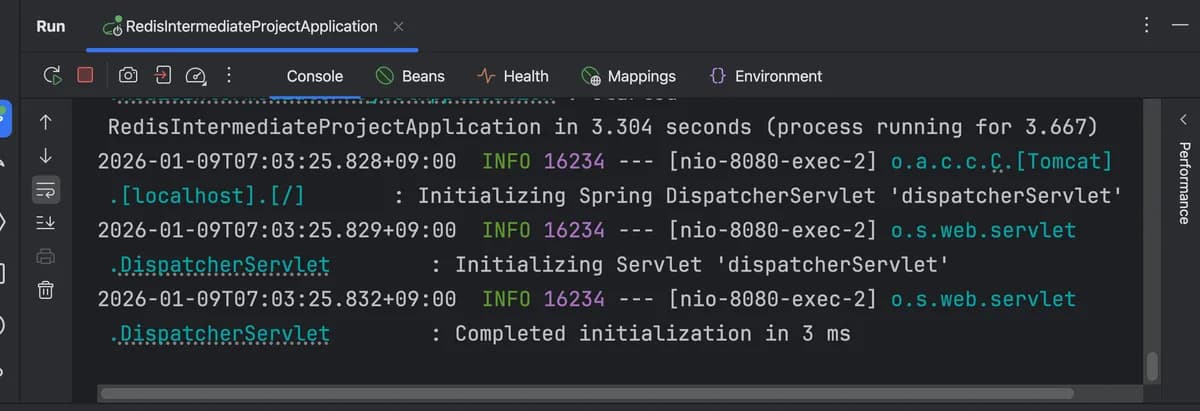Jump up with the up arrow gutter icon
1200x411 pixels.
coord(45,123)
